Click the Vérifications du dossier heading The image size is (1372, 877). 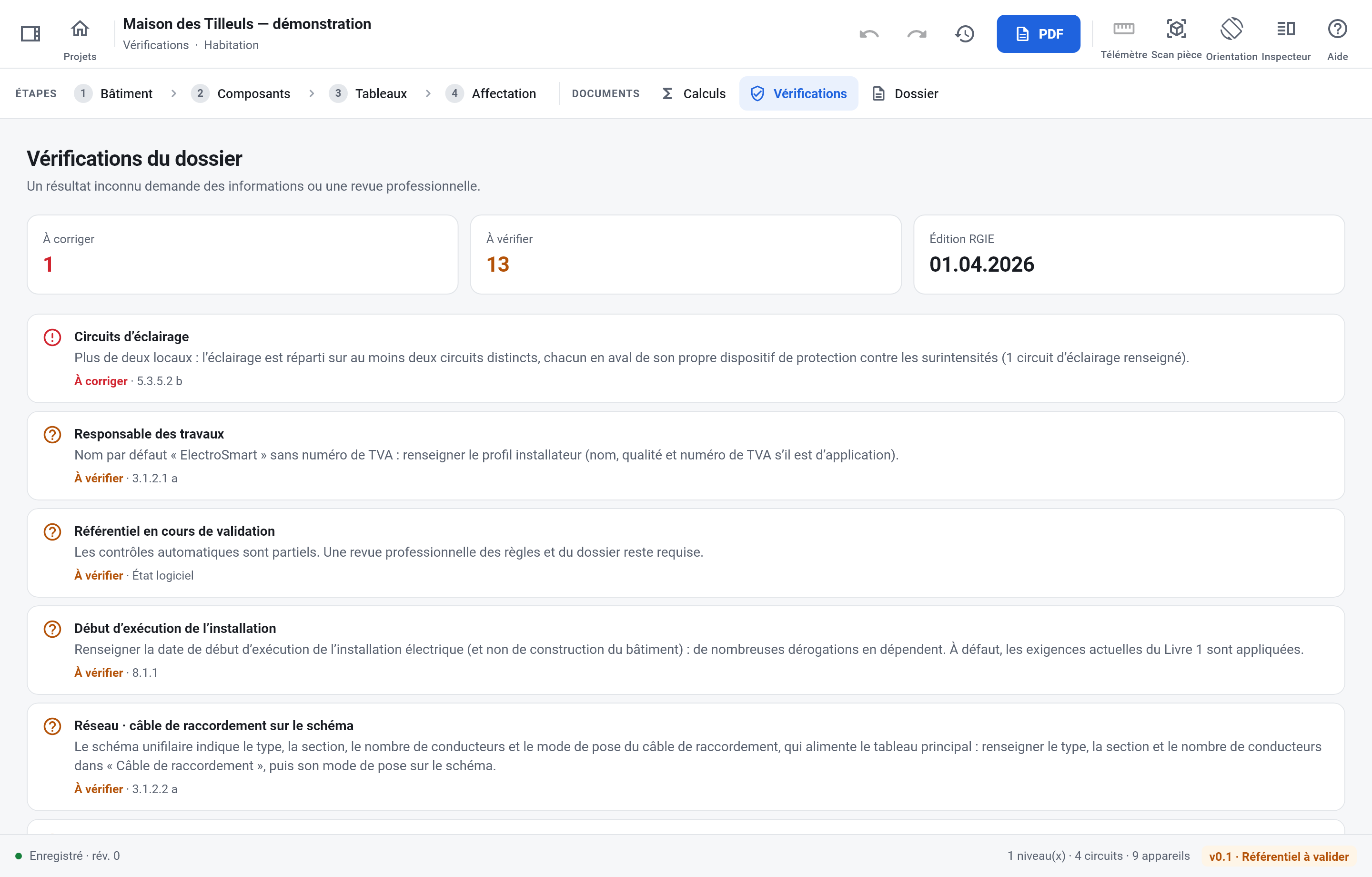[134, 159]
